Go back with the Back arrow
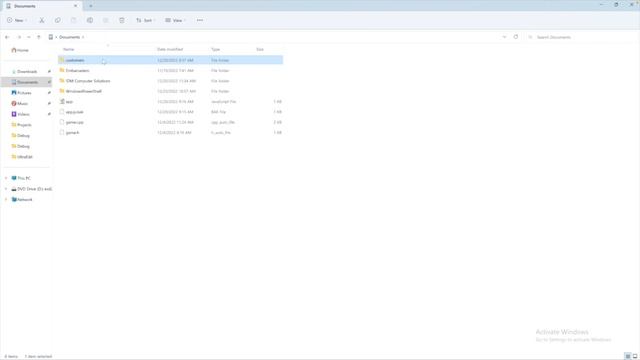Screen dimensions: 640x360 pyautogui.click(x=7, y=37)
